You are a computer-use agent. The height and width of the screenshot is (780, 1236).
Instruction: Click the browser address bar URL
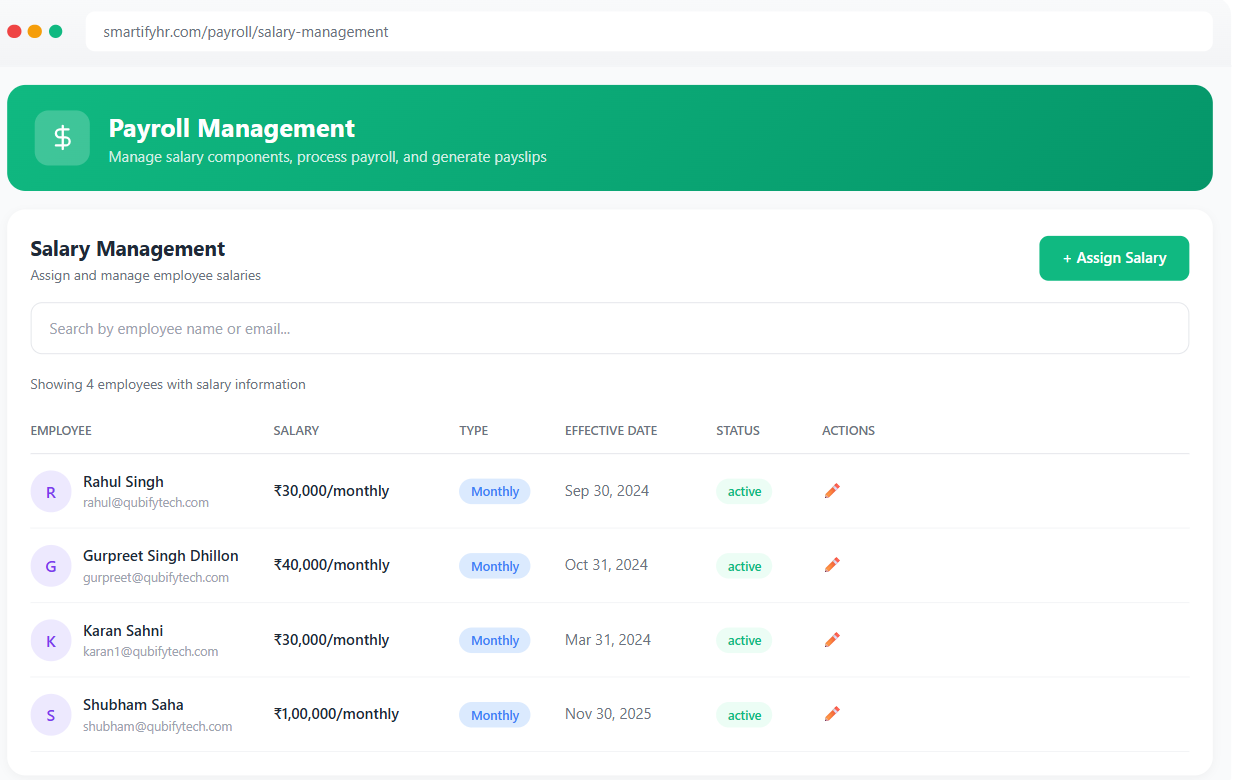[246, 32]
